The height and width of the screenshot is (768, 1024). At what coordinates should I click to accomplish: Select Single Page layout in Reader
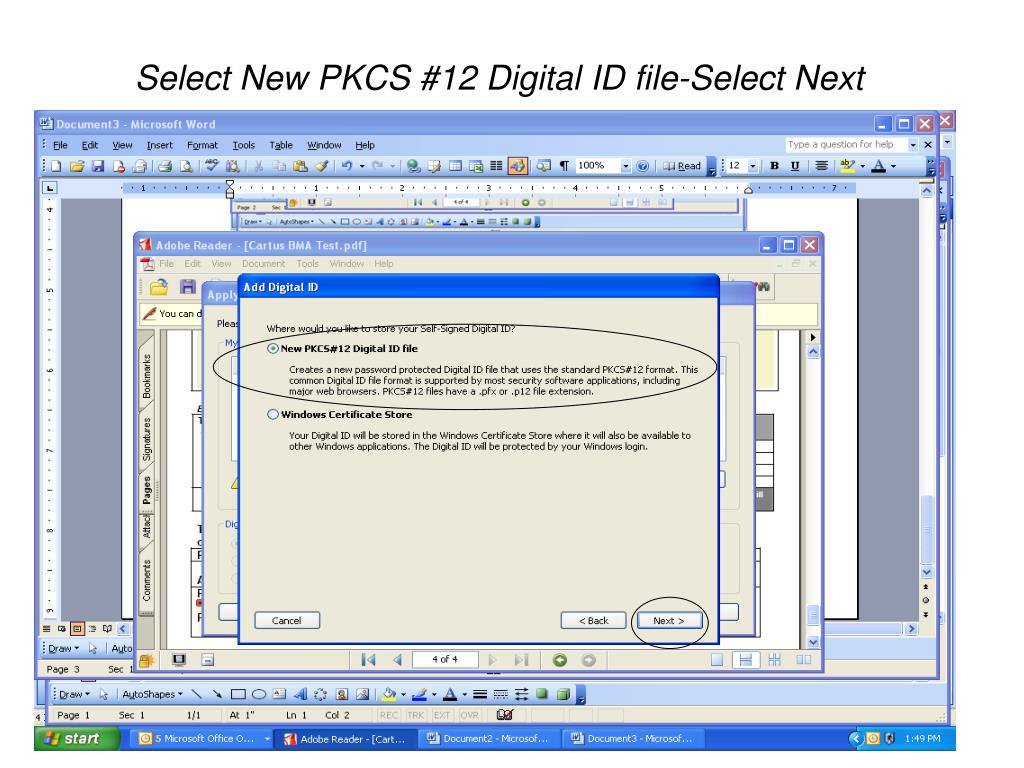pos(716,660)
